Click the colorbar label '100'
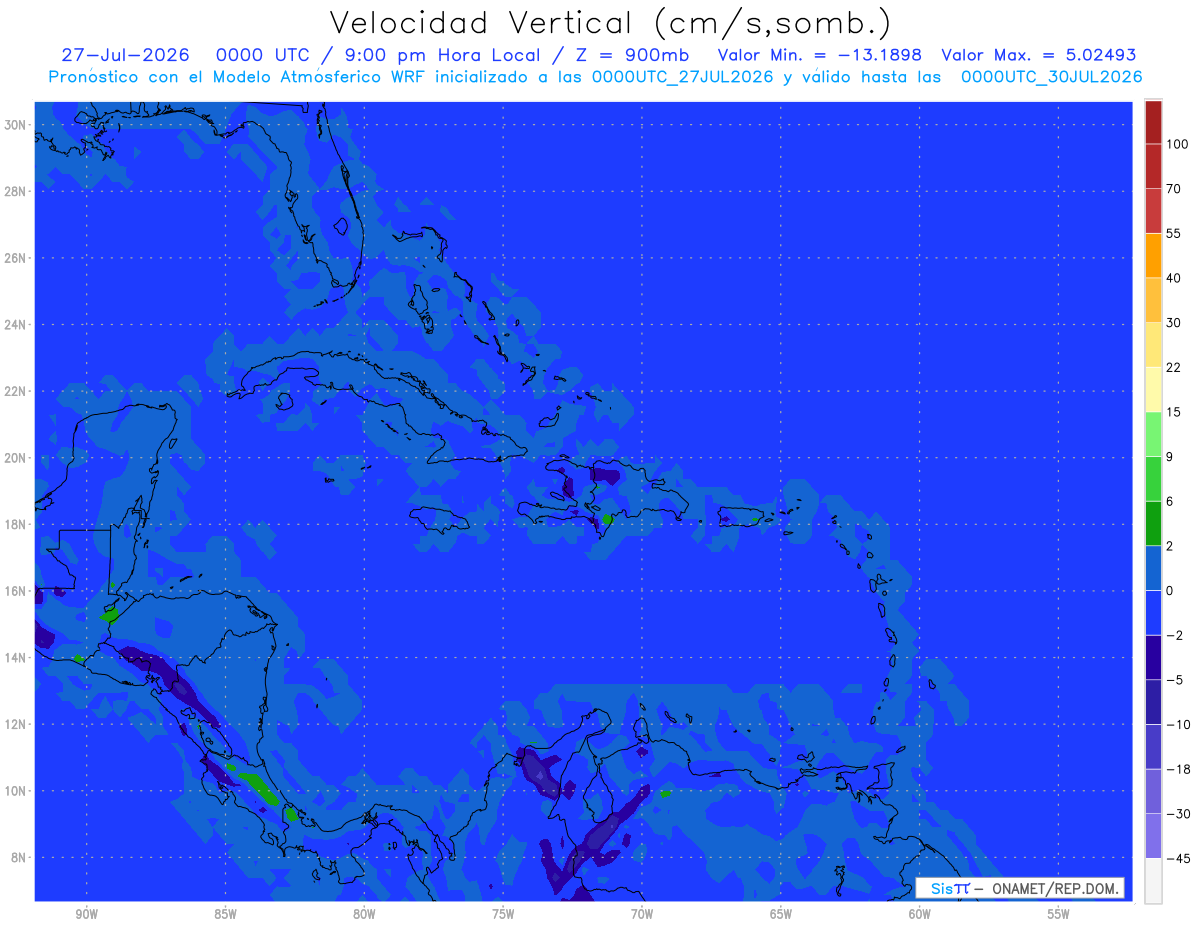Viewport: 1200px width, 927px height. click(1177, 144)
